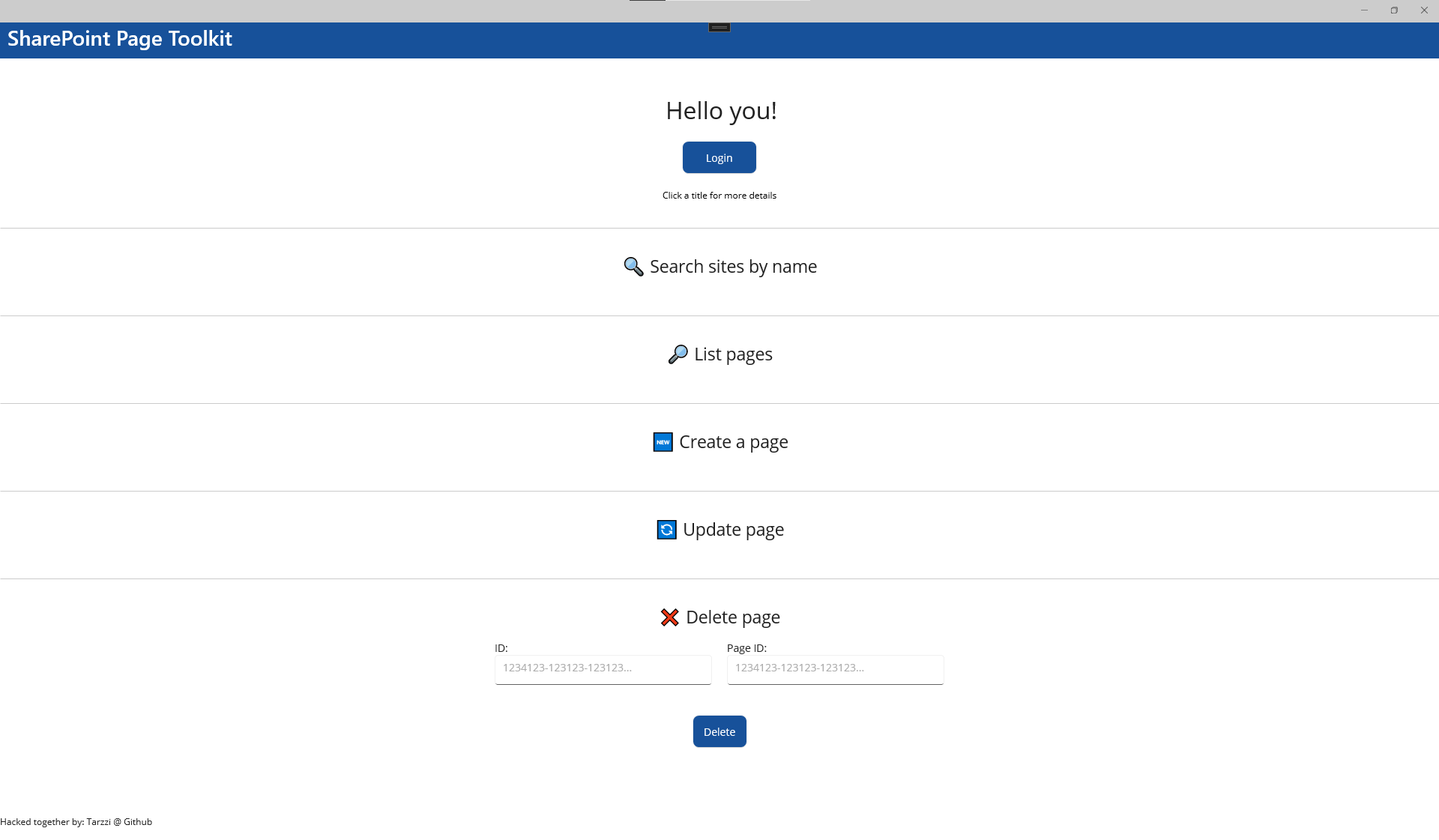Click the Tarzzi @ Github footer credit

point(119,822)
